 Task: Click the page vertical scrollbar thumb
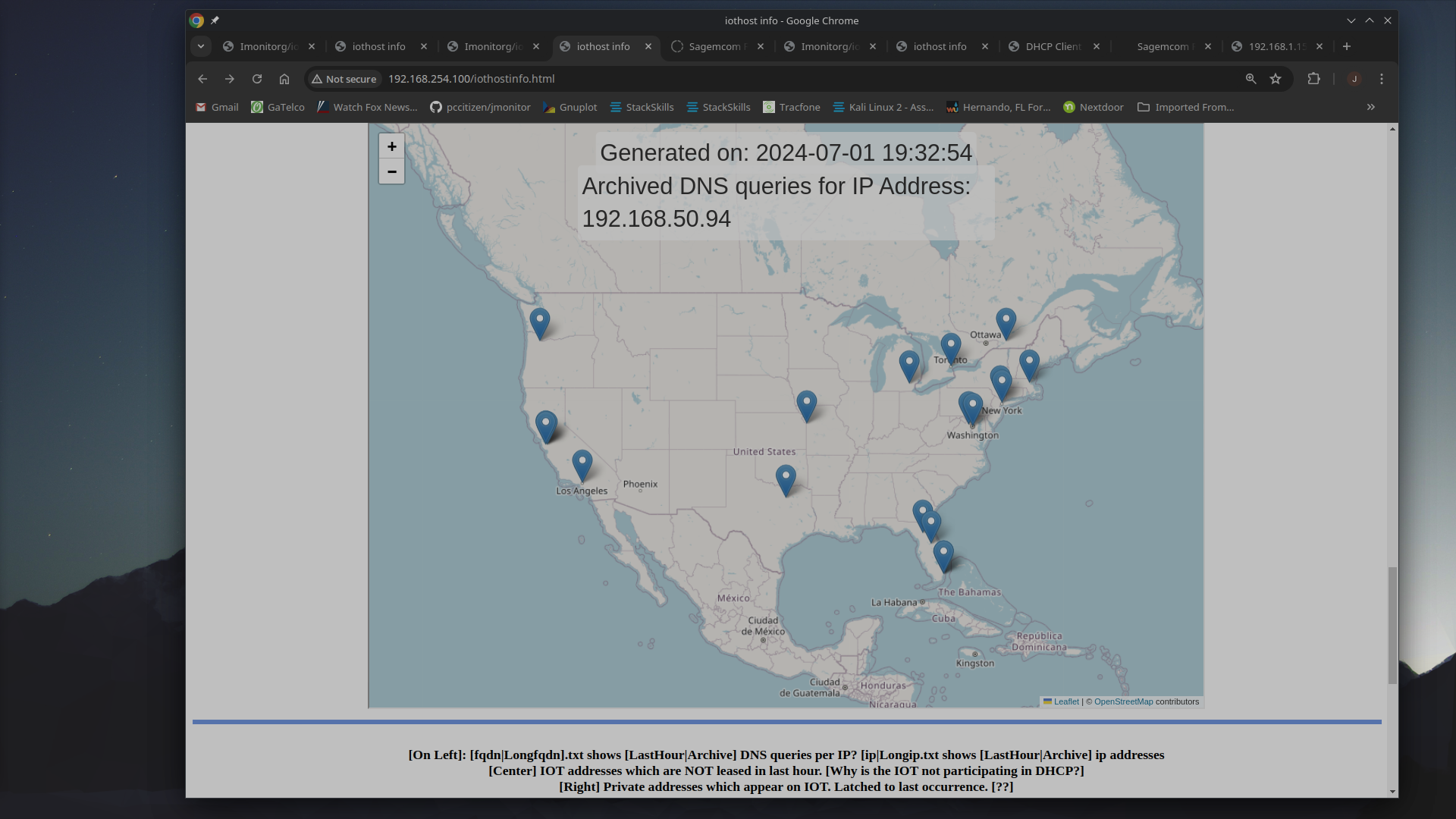click(x=1392, y=625)
